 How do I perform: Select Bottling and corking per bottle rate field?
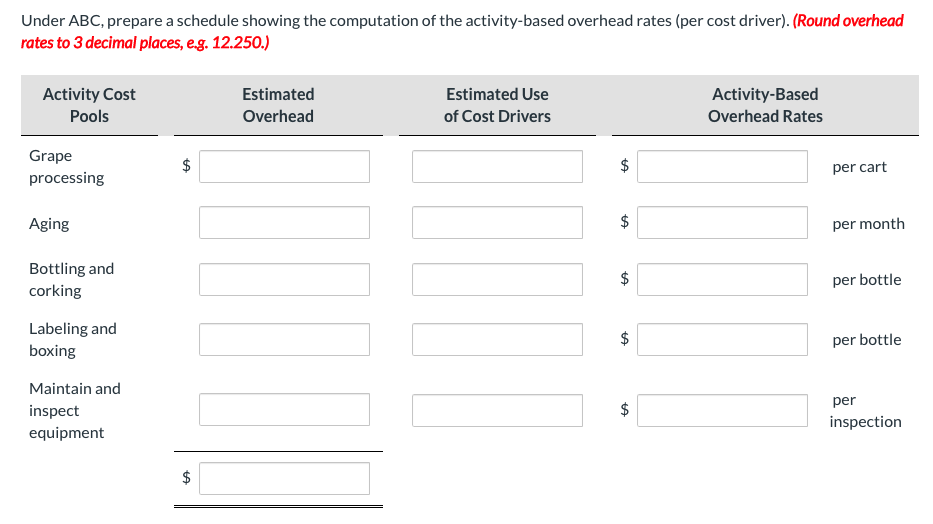[x=722, y=280]
